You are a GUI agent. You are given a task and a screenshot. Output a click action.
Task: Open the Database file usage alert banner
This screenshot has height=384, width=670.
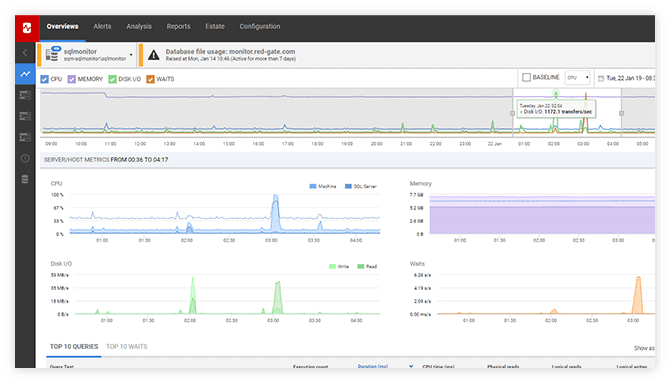(x=231, y=55)
